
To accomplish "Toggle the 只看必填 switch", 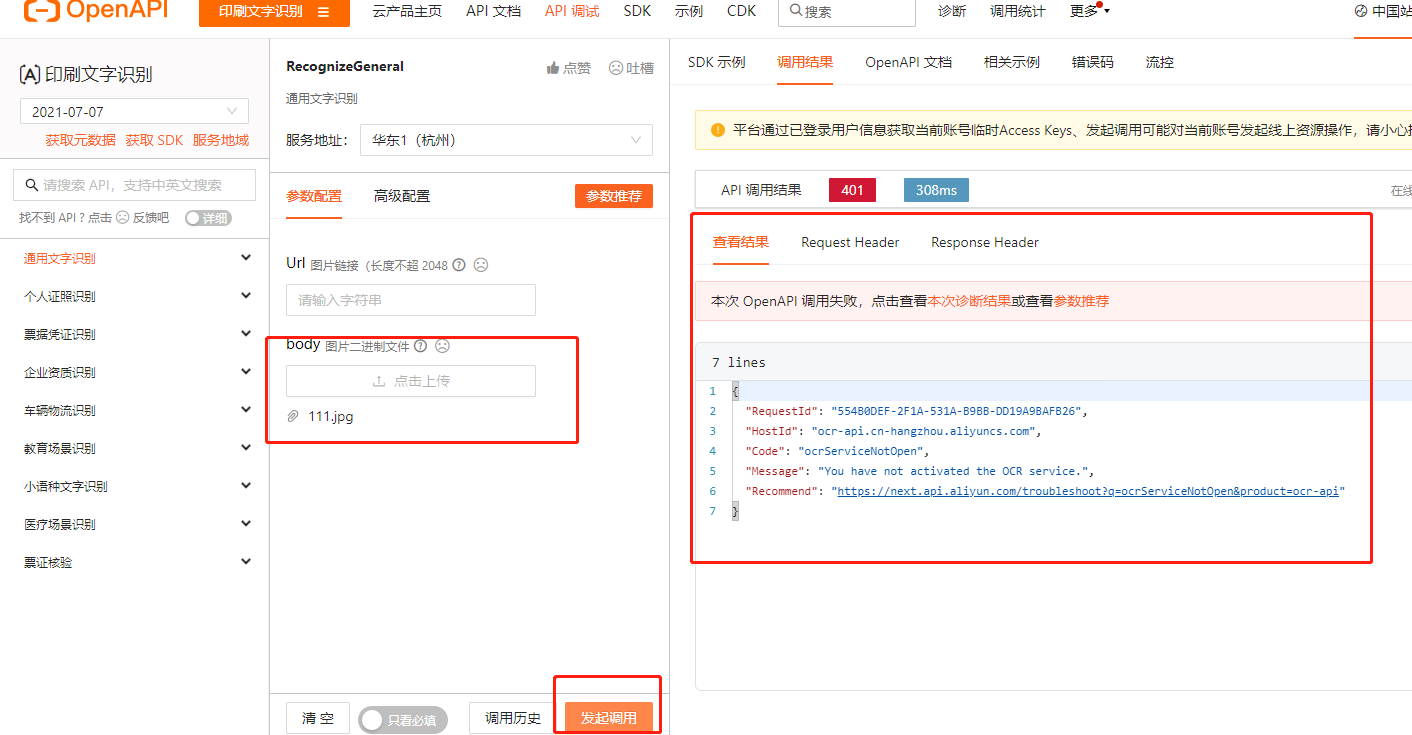I will 403,719.
